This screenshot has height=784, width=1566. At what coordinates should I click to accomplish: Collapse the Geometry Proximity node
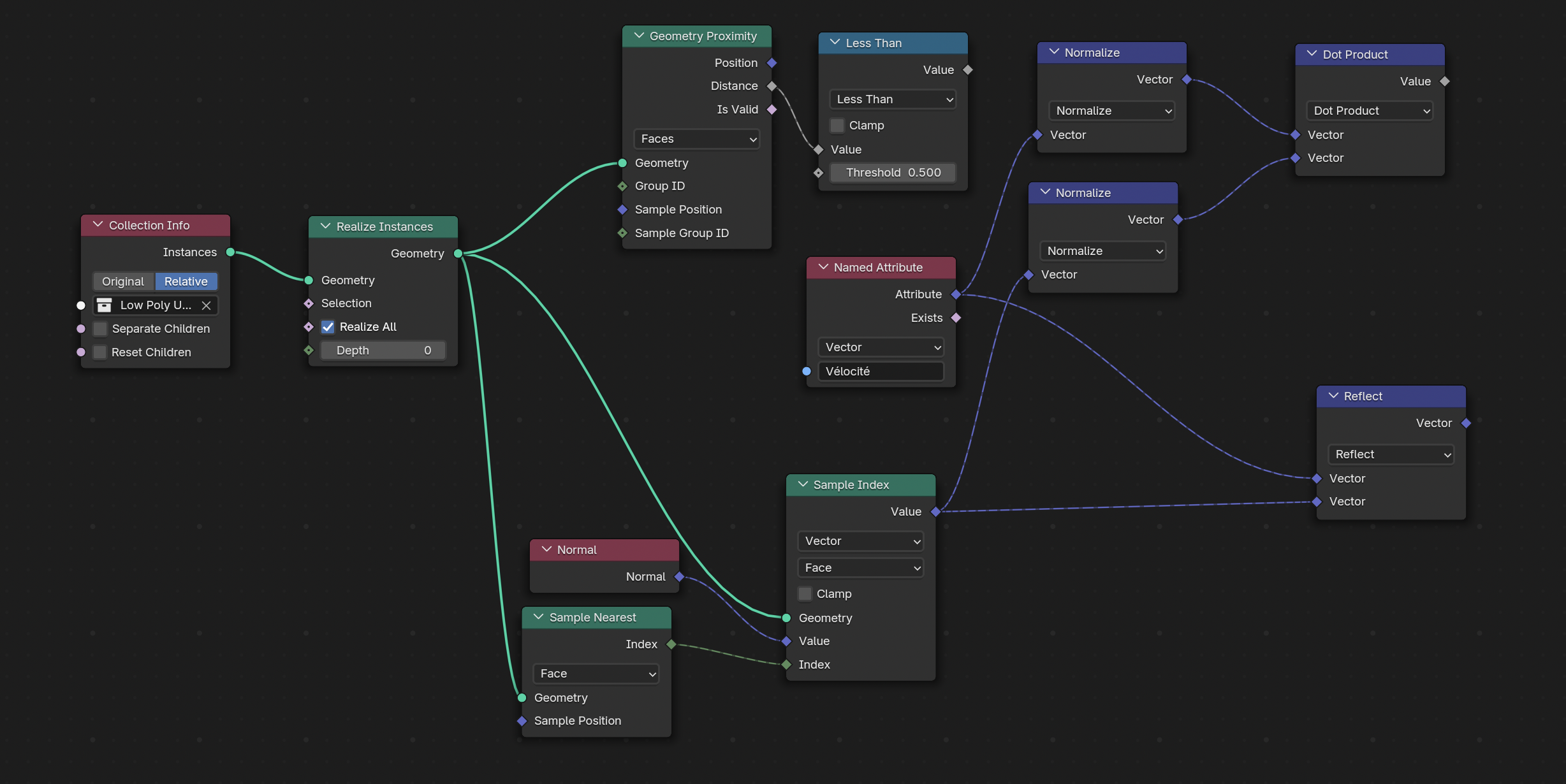click(638, 36)
